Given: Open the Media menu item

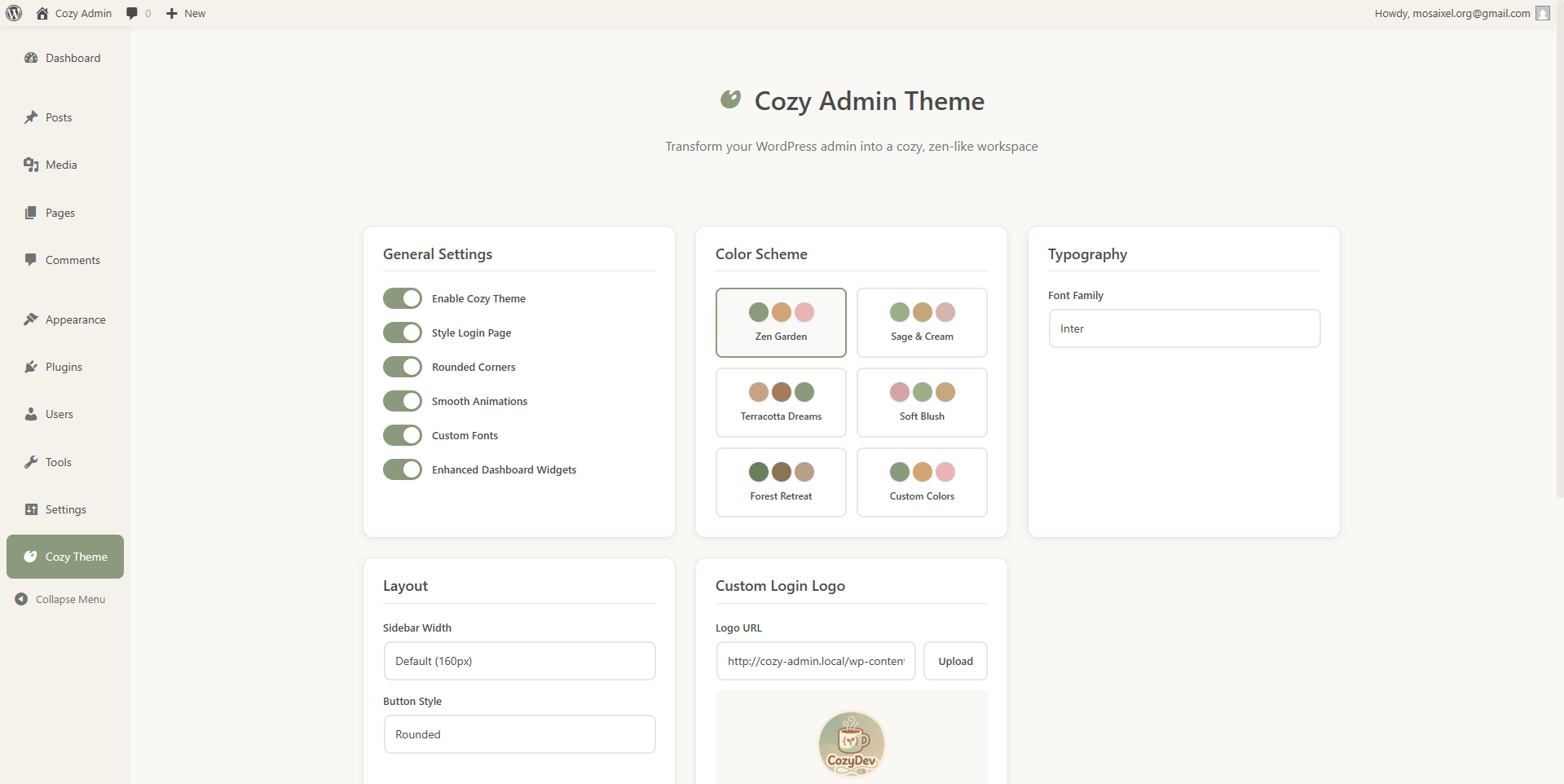Looking at the screenshot, I should (65, 165).
